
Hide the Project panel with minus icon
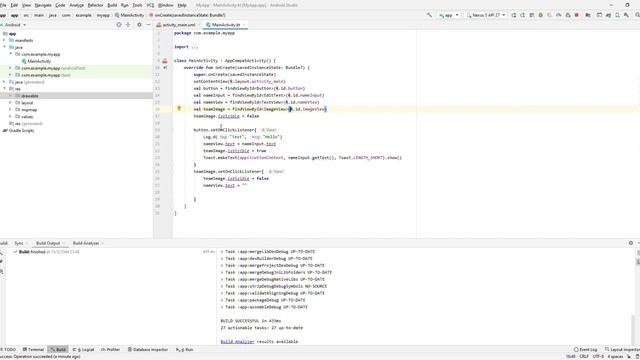click(148, 25)
